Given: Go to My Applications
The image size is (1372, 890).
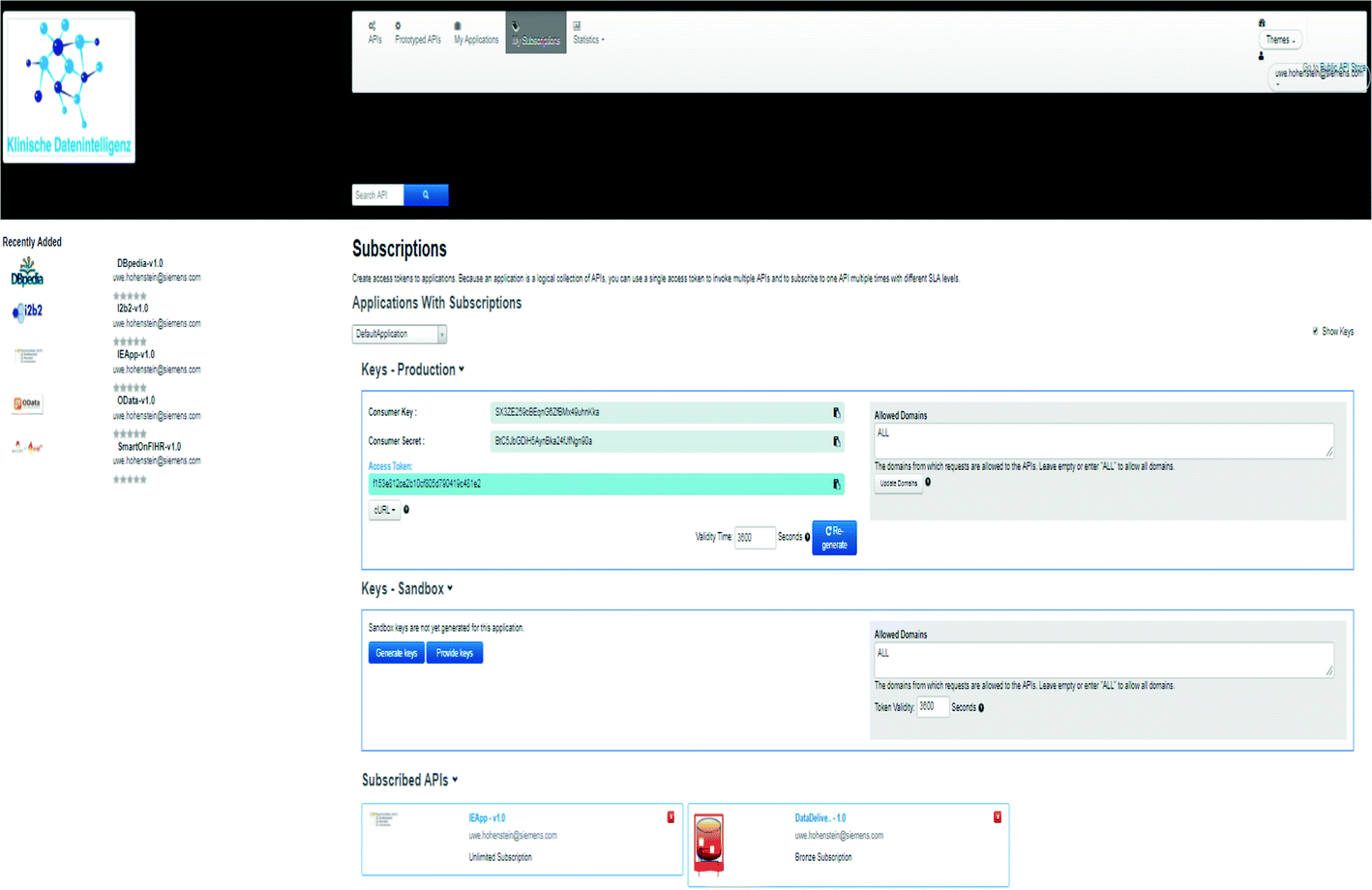Looking at the screenshot, I should pos(476,33).
